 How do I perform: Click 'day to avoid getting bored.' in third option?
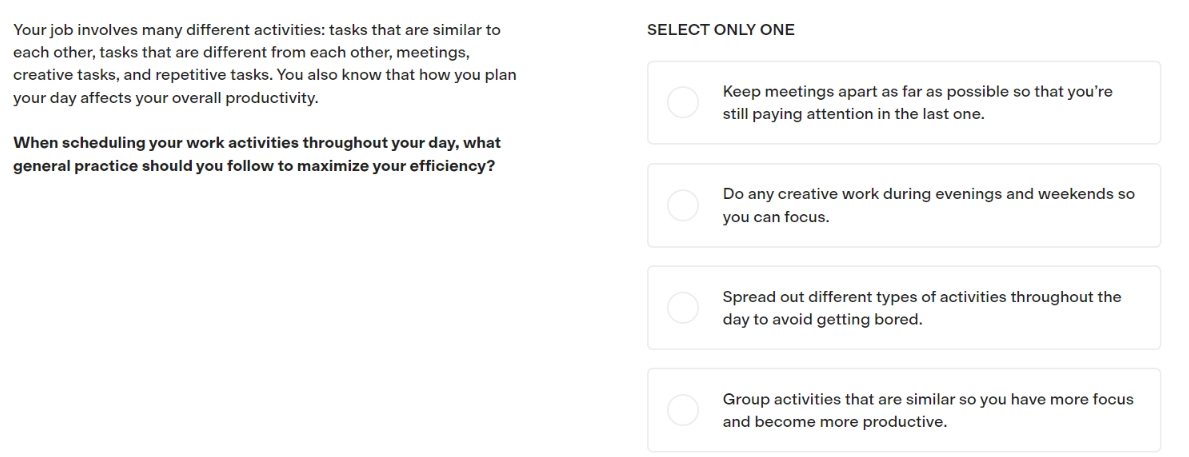pos(822,319)
